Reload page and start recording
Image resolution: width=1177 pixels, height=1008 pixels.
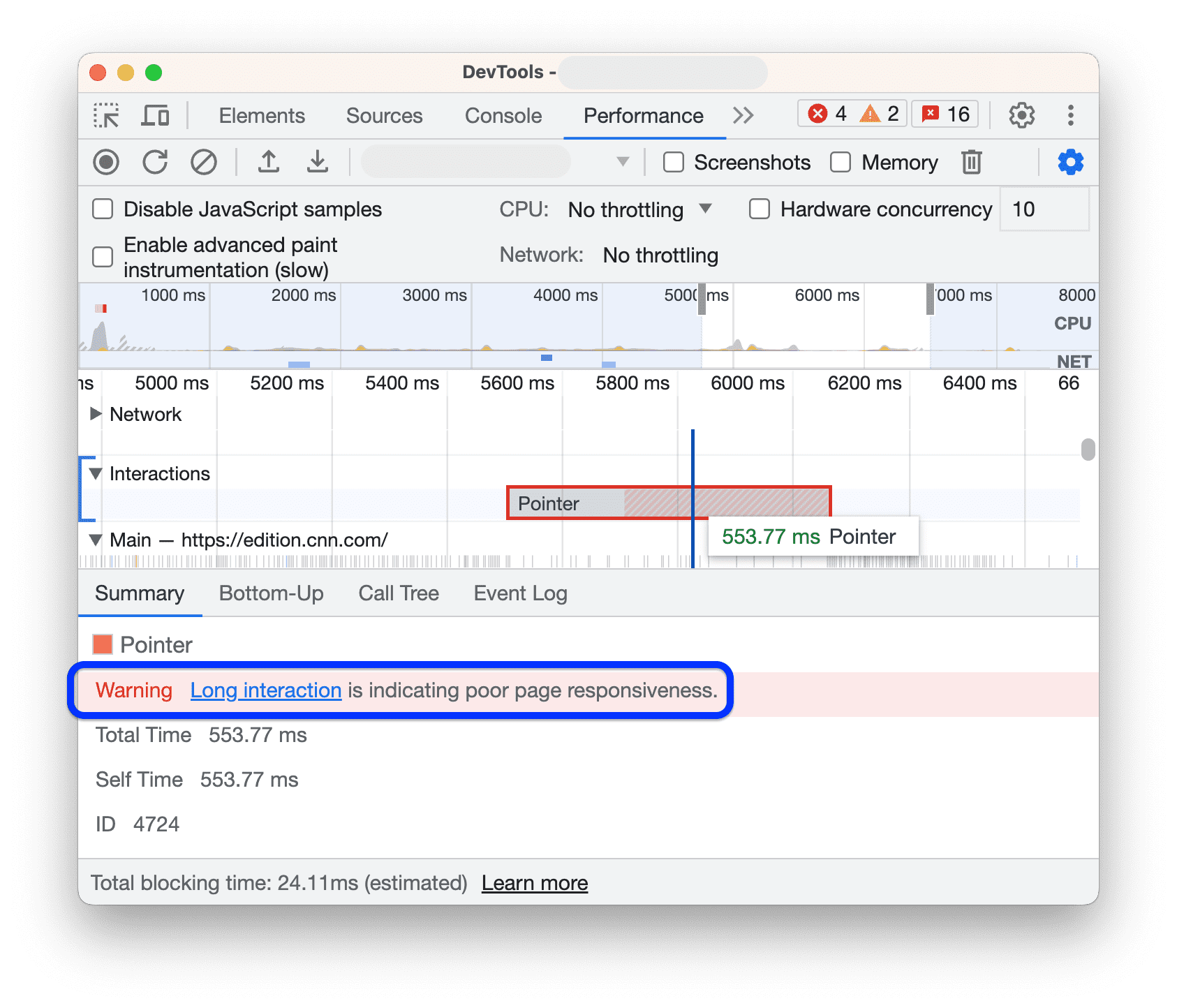155,162
